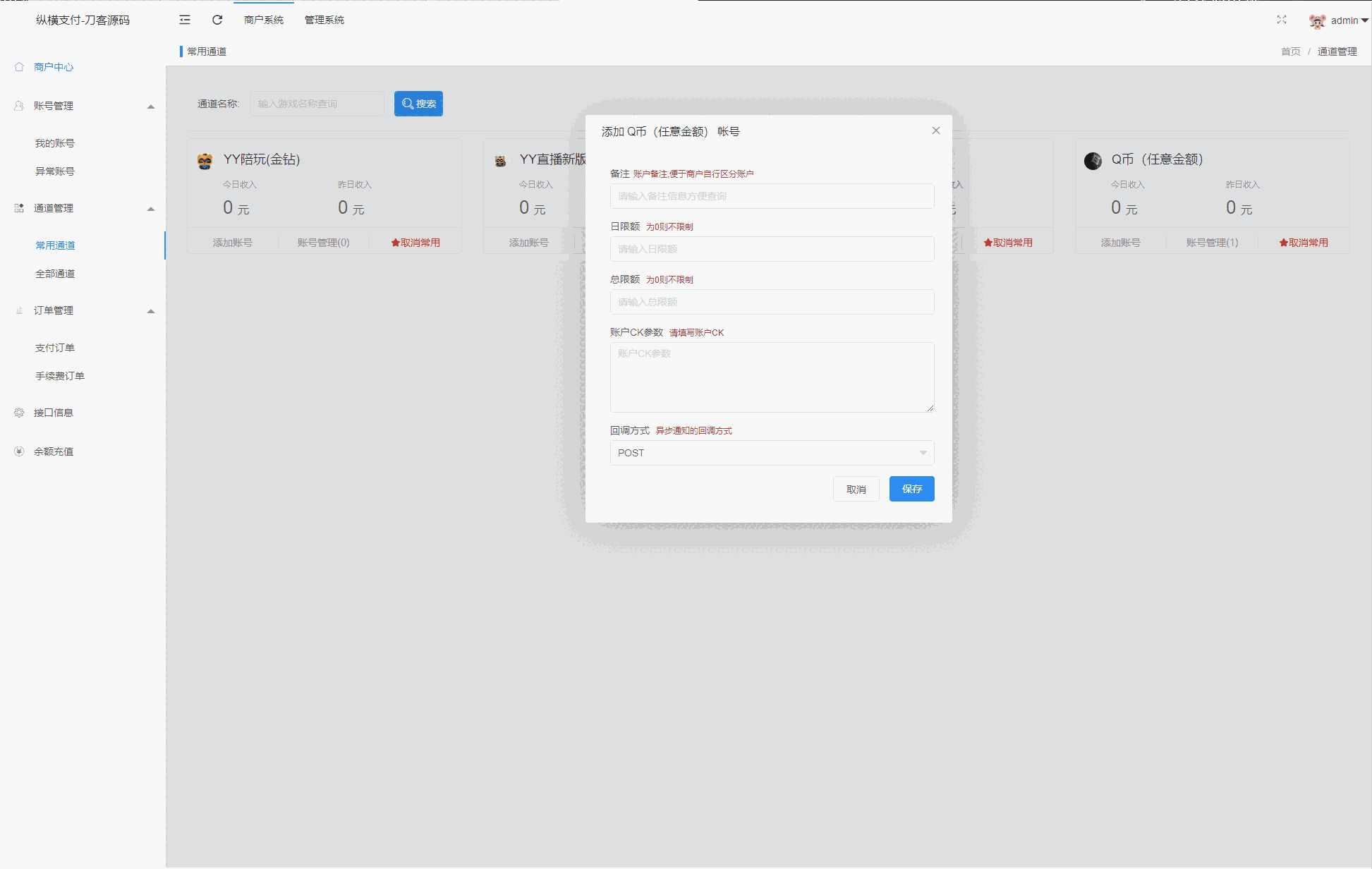
Task: Click the 日限额 input field
Action: (772, 249)
